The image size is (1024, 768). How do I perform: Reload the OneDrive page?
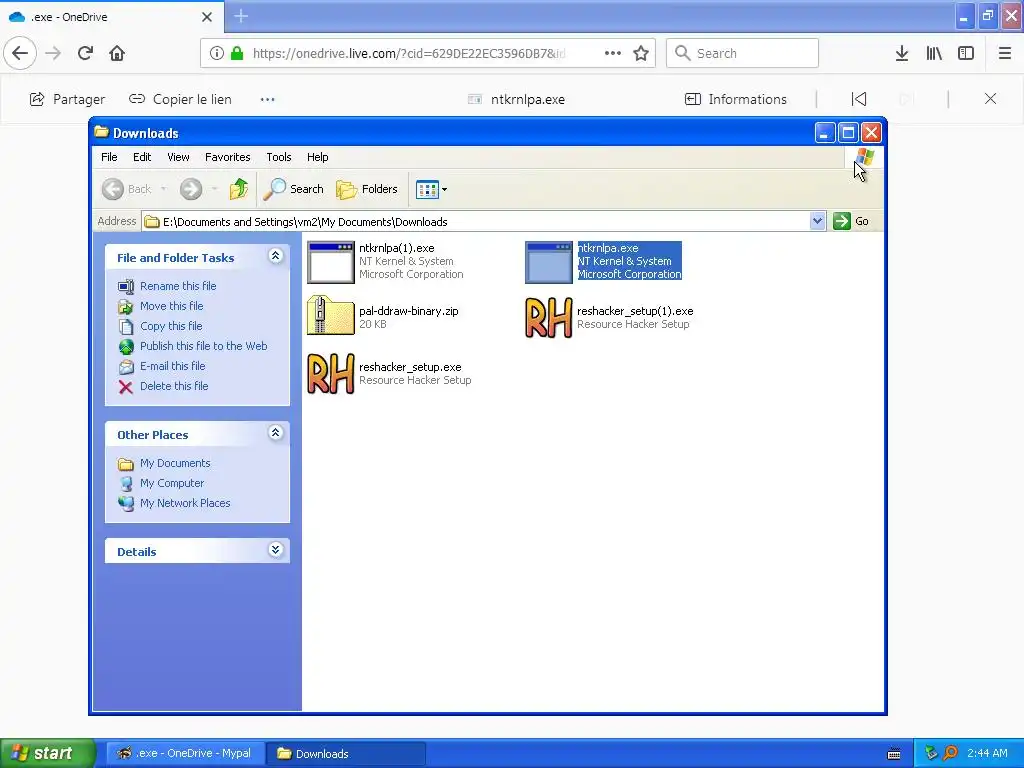(x=85, y=53)
